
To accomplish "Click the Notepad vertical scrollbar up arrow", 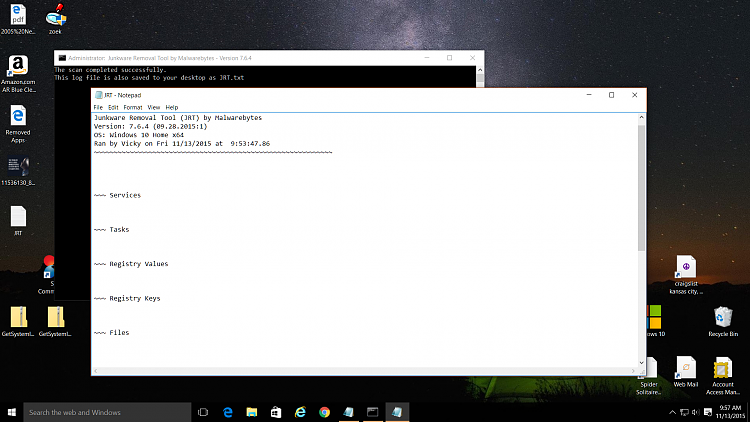I will 641,117.
